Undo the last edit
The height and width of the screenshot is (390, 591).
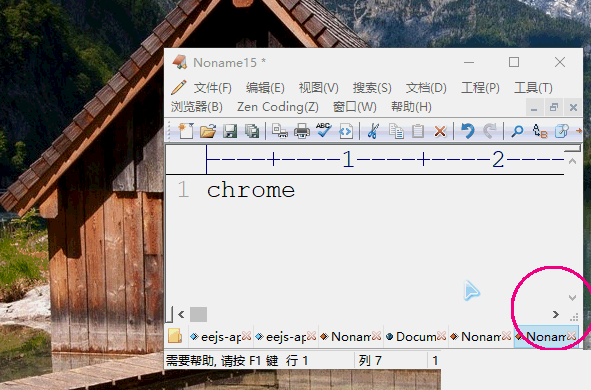[x=468, y=131]
